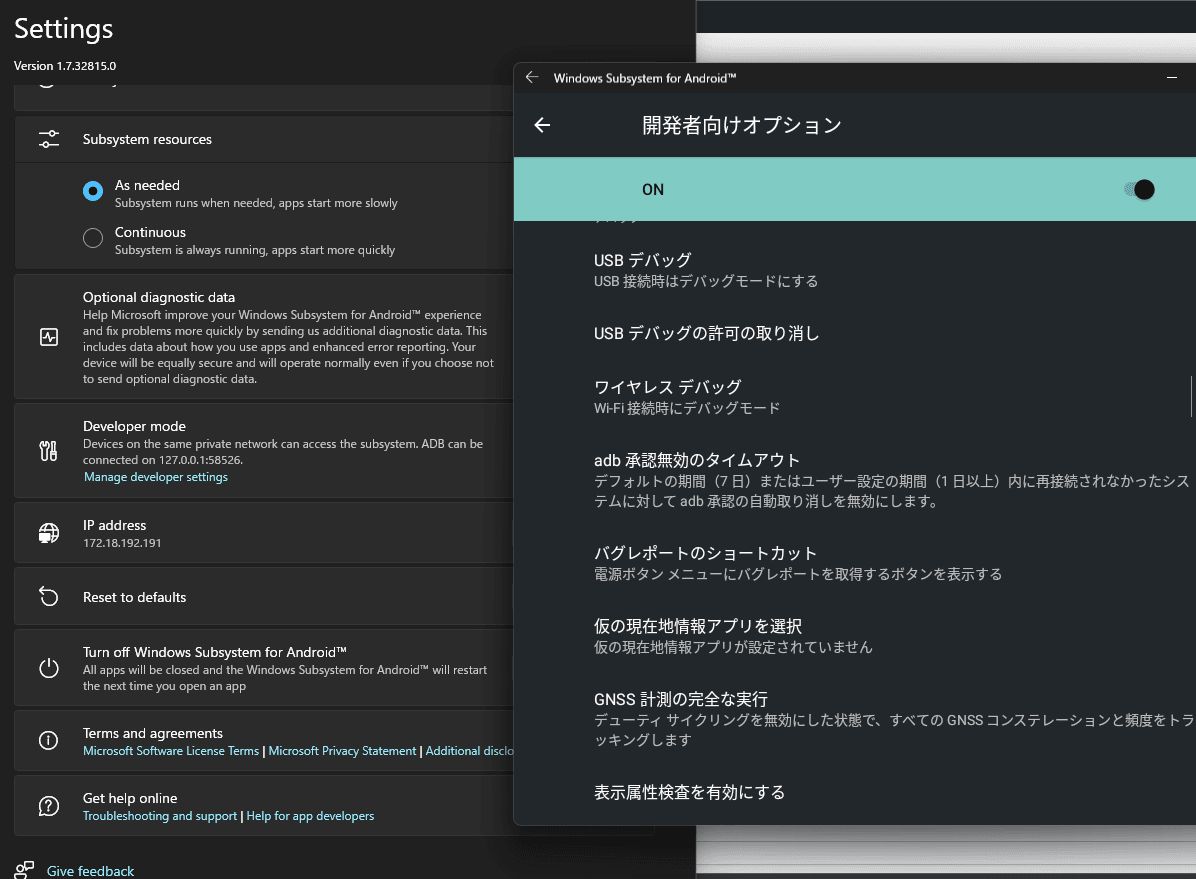The image size is (1196, 879).
Task: Click the Optional diagnostic data icon
Action: click(x=49, y=337)
